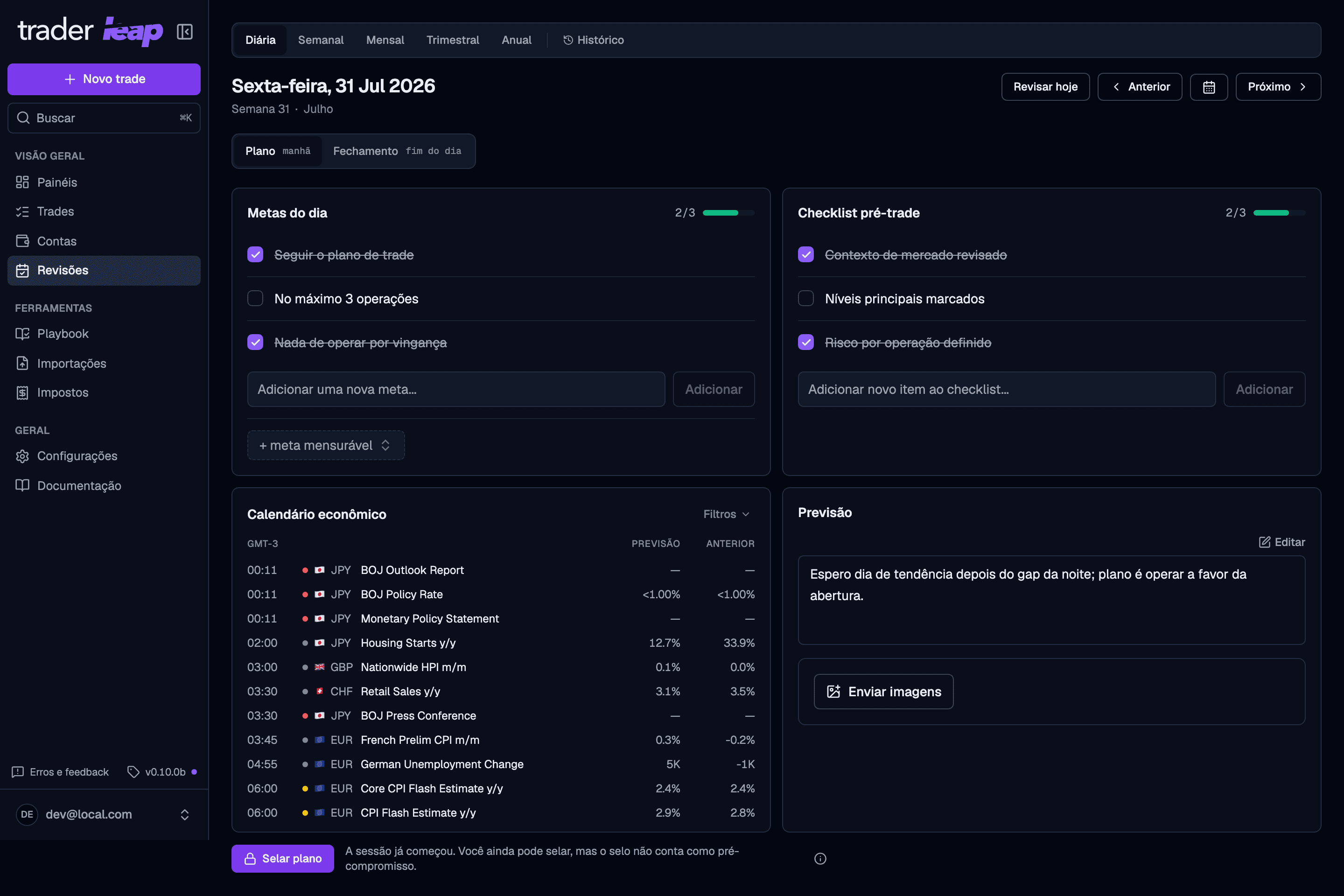This screenshot has height=896, width=1344.
Task: Click the Importações file icon
Action: pyautogui.click(x=22, y=364)
